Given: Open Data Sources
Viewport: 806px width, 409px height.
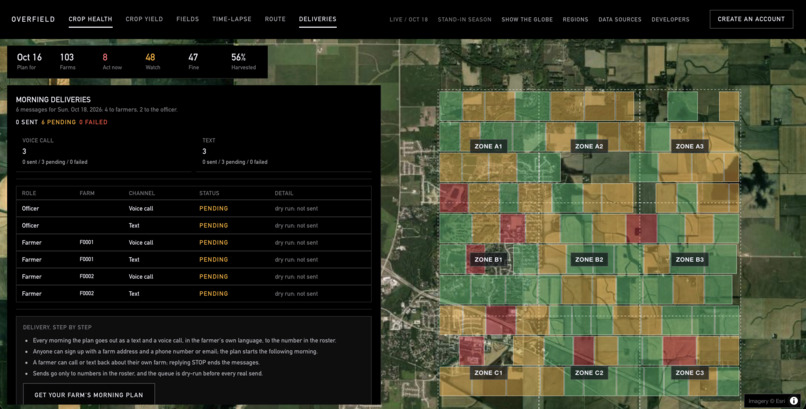Looking at the screenshot, I should pyautogui.click(x=620, y=20).
